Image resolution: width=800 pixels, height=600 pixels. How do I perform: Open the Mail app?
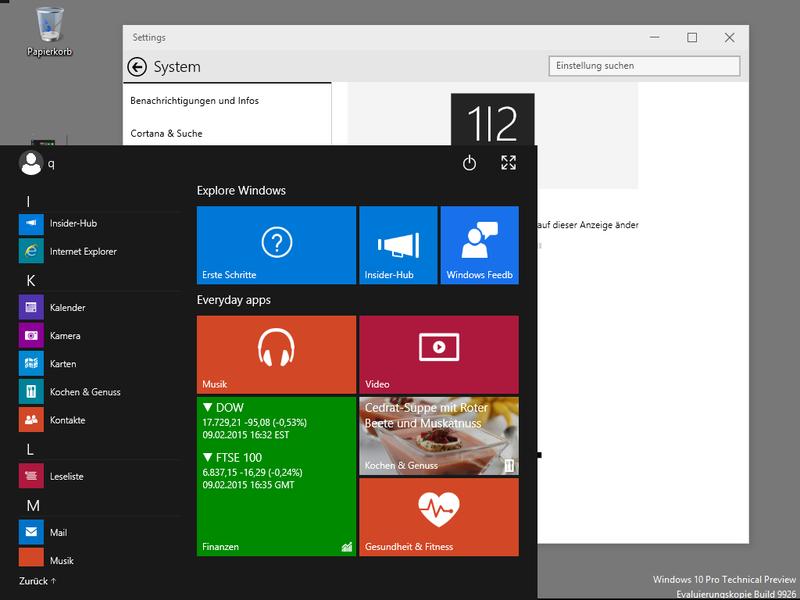pos(99,532)
